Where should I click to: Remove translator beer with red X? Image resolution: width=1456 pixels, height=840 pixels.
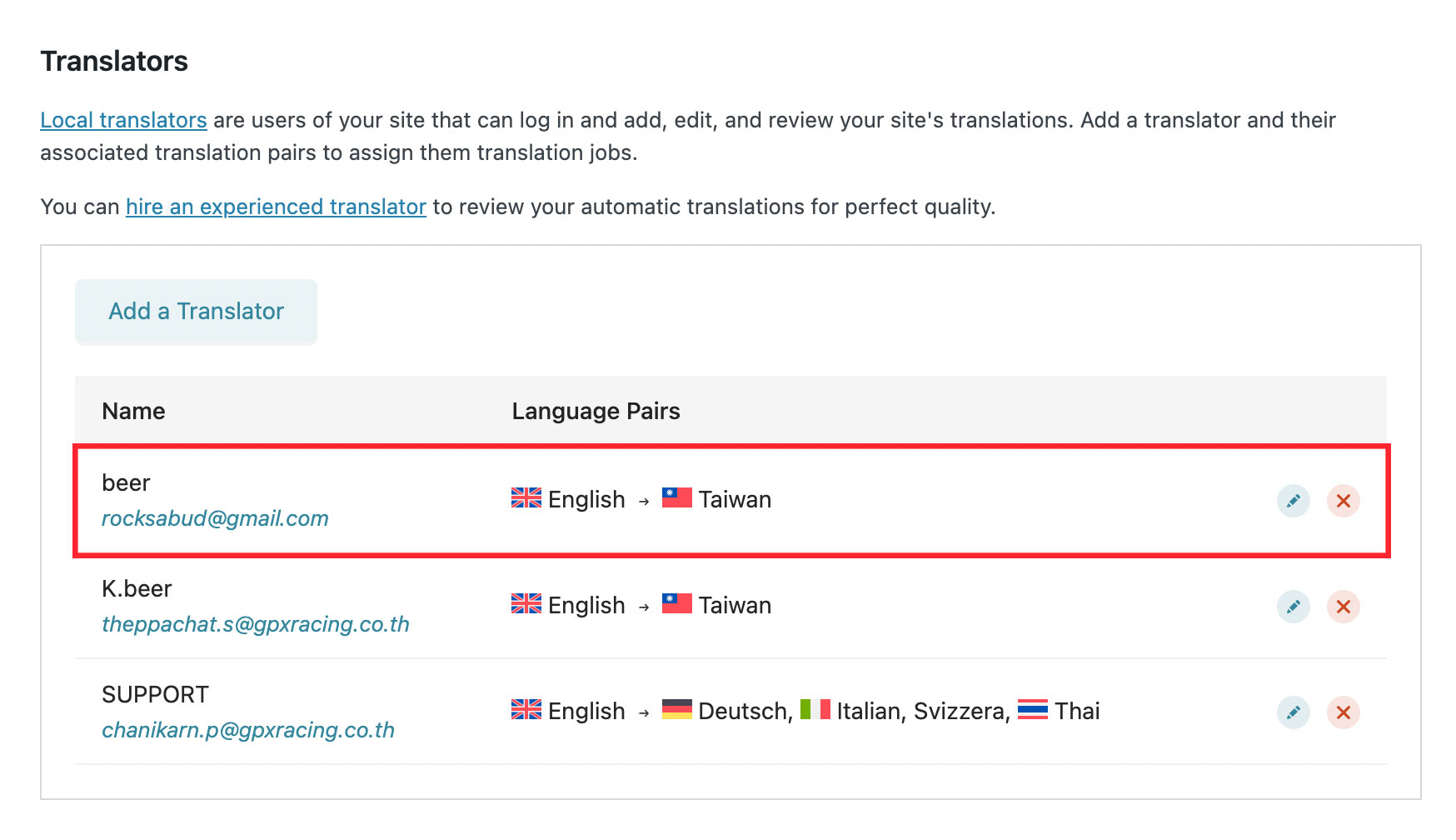click(x=1343, y=501)
